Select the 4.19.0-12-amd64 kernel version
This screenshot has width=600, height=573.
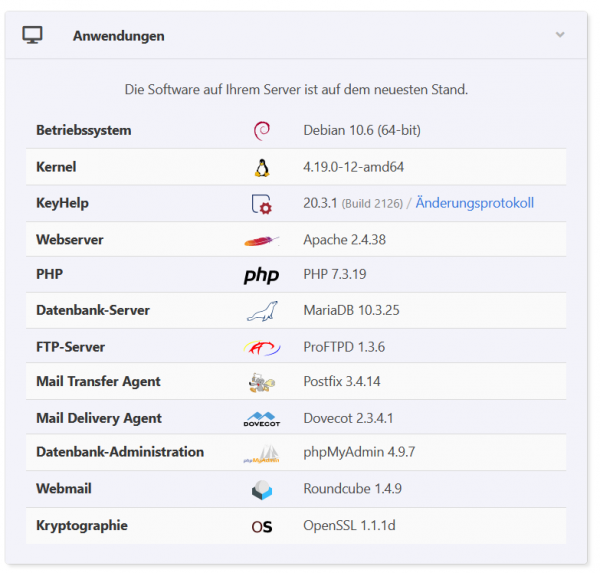(354, 167)
